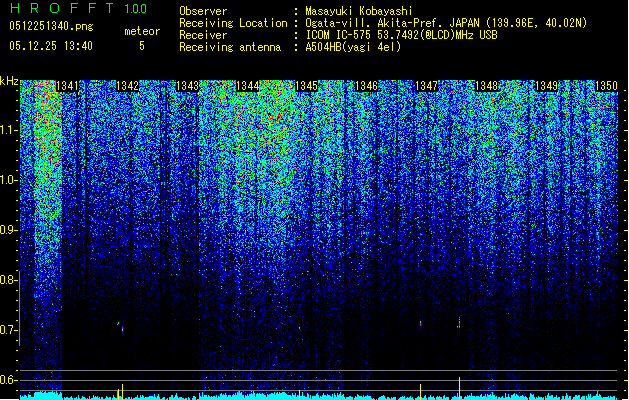Image resolution: width=629 pixels, height=400 pixels.
Task: Click the yellow power spike below 1342 echo
Action: [x=122, y=392]
